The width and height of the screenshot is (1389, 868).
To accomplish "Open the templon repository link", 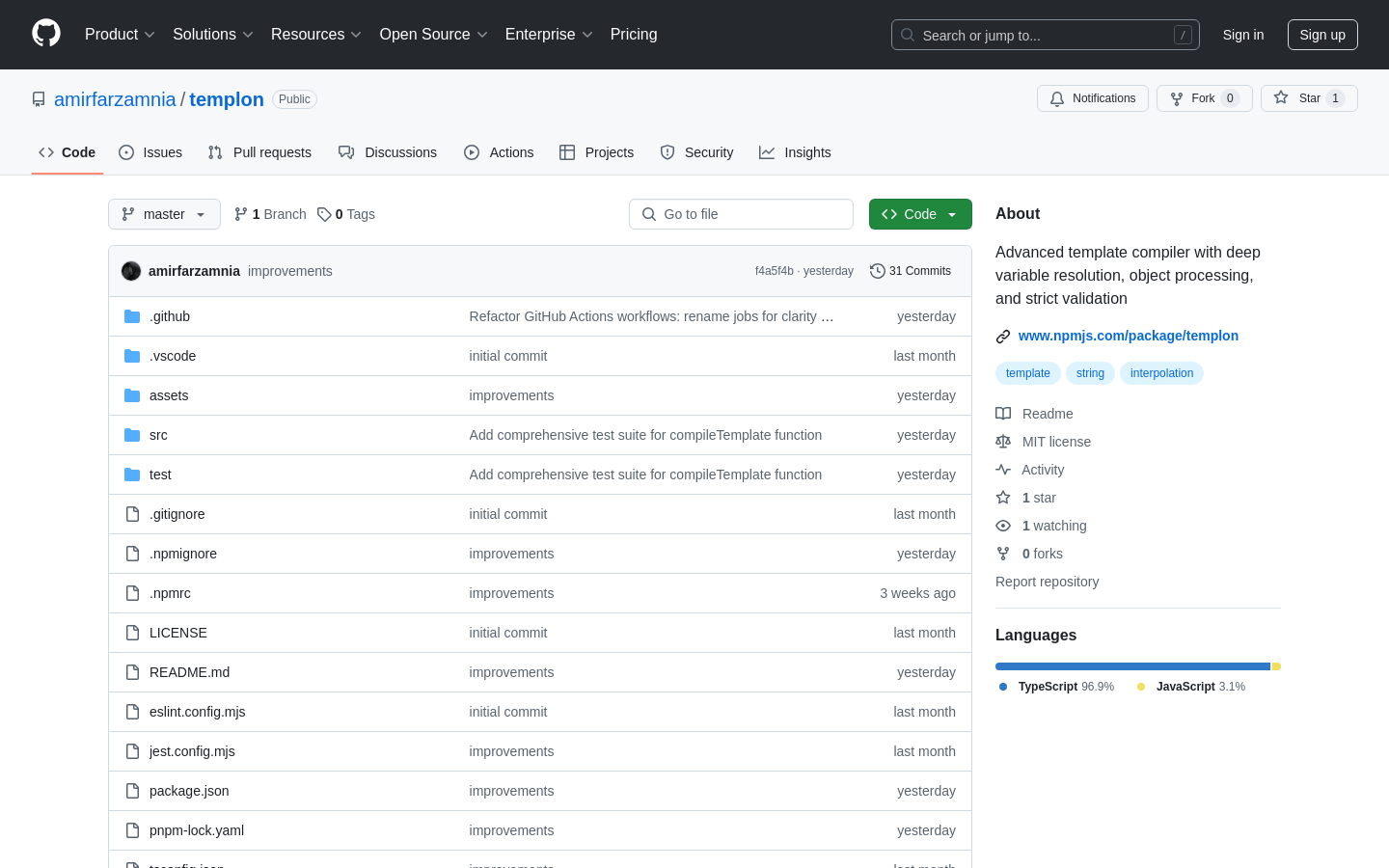I will click(227, 99).
